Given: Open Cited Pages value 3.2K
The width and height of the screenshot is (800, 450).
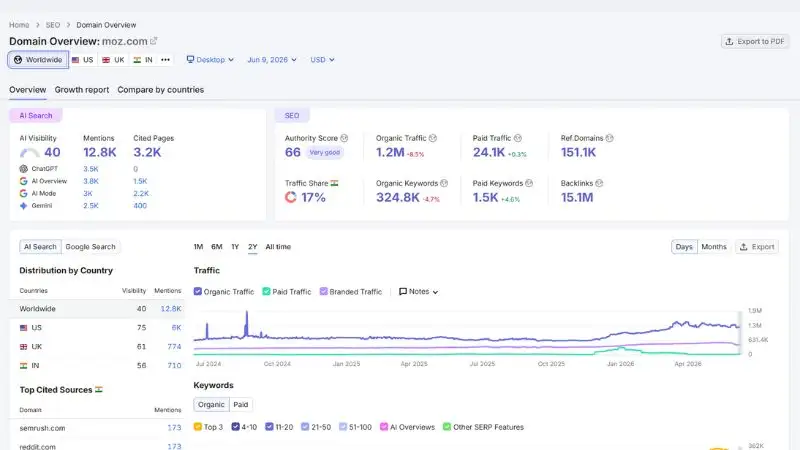Looking at the screenshot, I should (147, 152).
